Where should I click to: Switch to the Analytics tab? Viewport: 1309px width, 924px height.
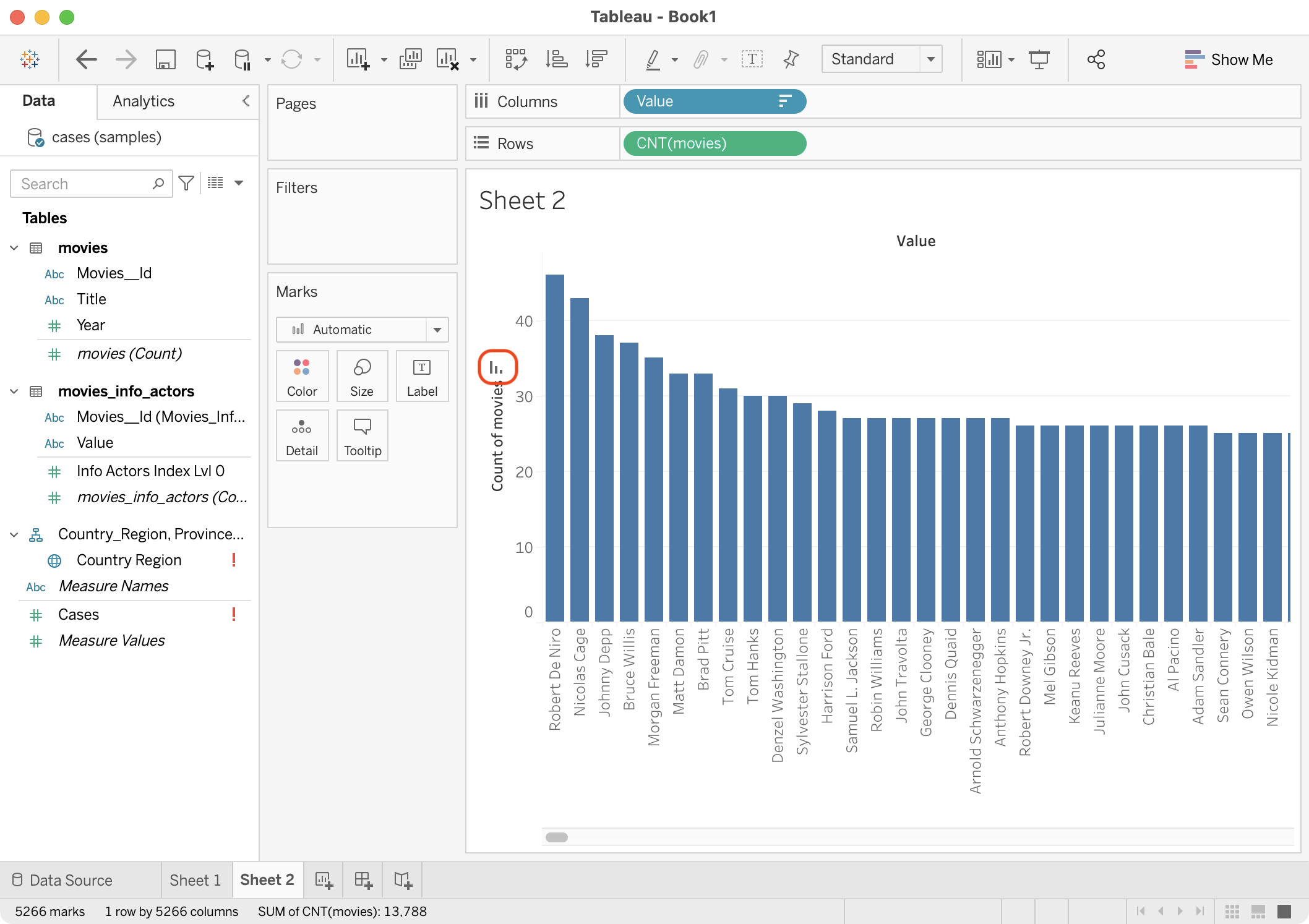[144, 101]
